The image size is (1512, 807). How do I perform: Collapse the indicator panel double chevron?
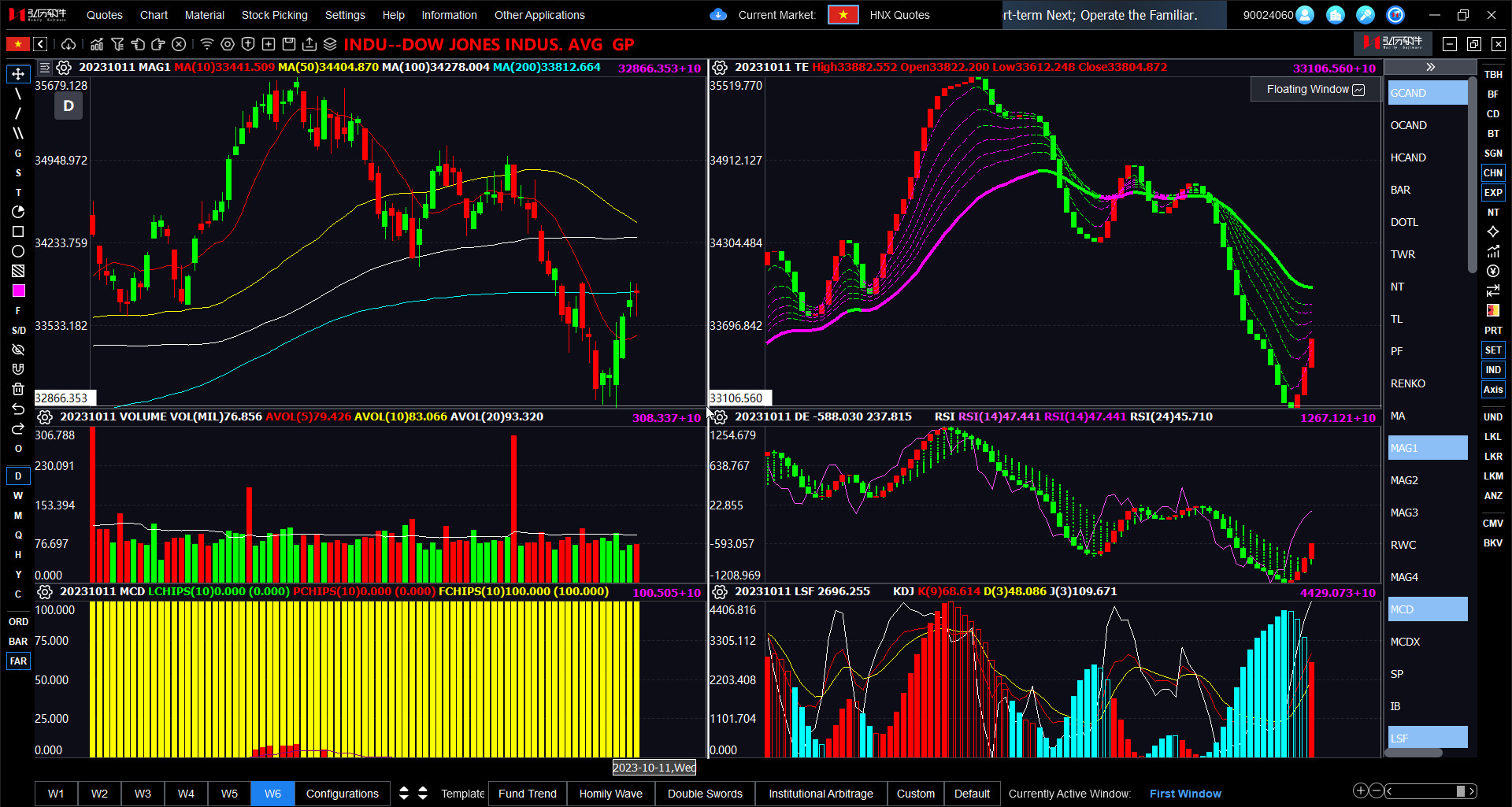1430,67
